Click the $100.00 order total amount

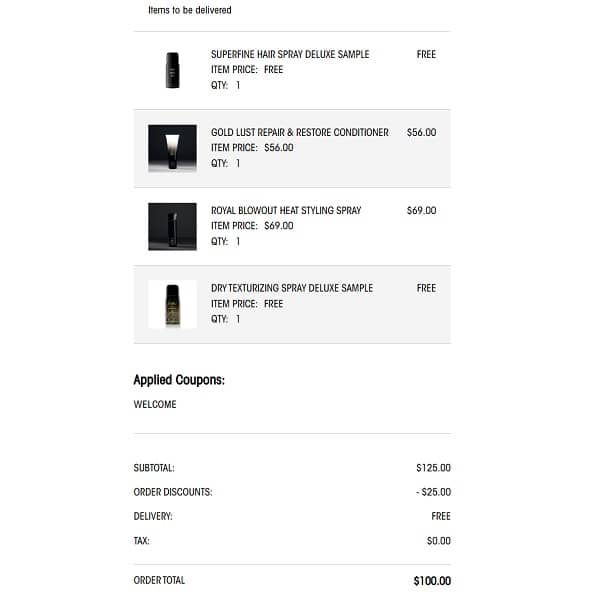tap(432, 581)
